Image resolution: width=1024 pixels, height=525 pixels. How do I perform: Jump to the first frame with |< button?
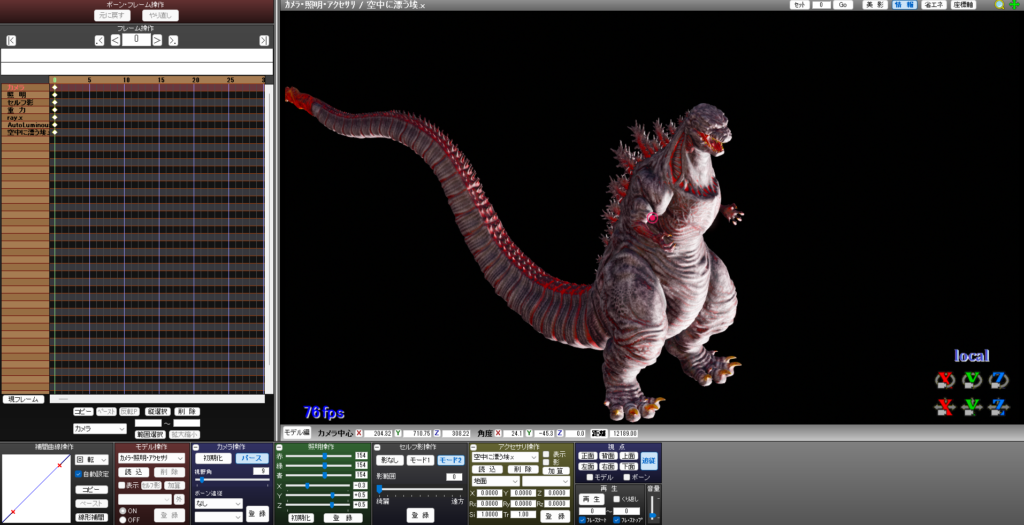10,40
